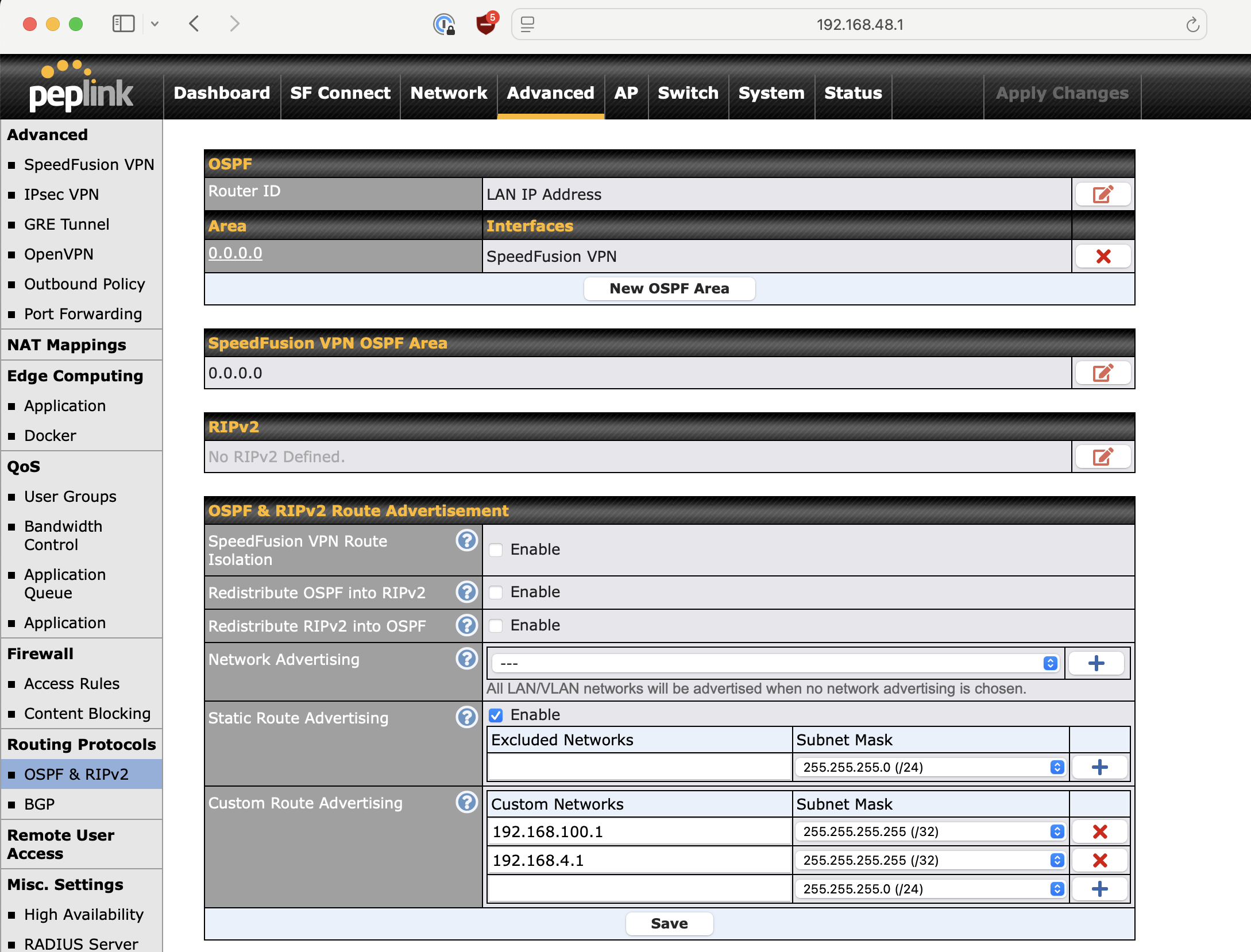Edit the OSPF Router ID setting
This screenshot has width=1251, height=952.
[1102, 195]
